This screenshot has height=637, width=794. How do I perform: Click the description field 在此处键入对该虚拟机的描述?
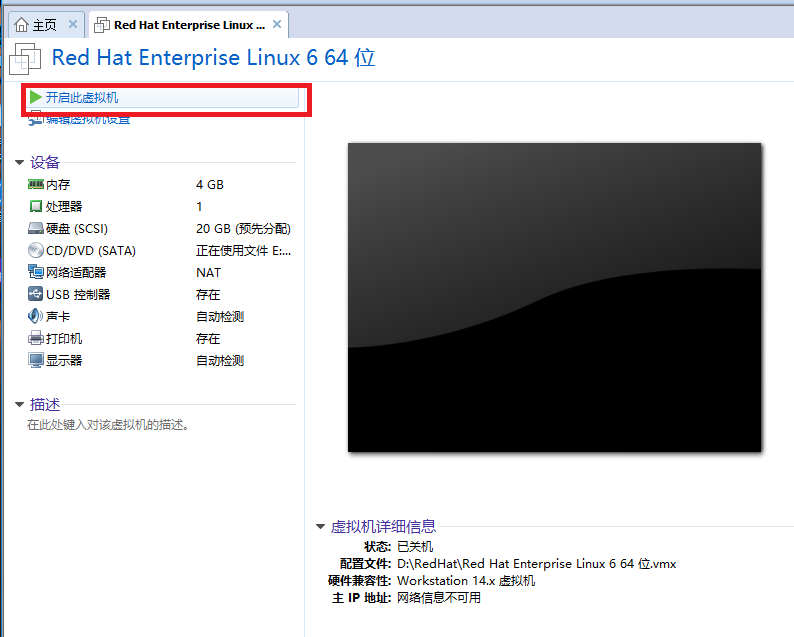click(108, 425)
